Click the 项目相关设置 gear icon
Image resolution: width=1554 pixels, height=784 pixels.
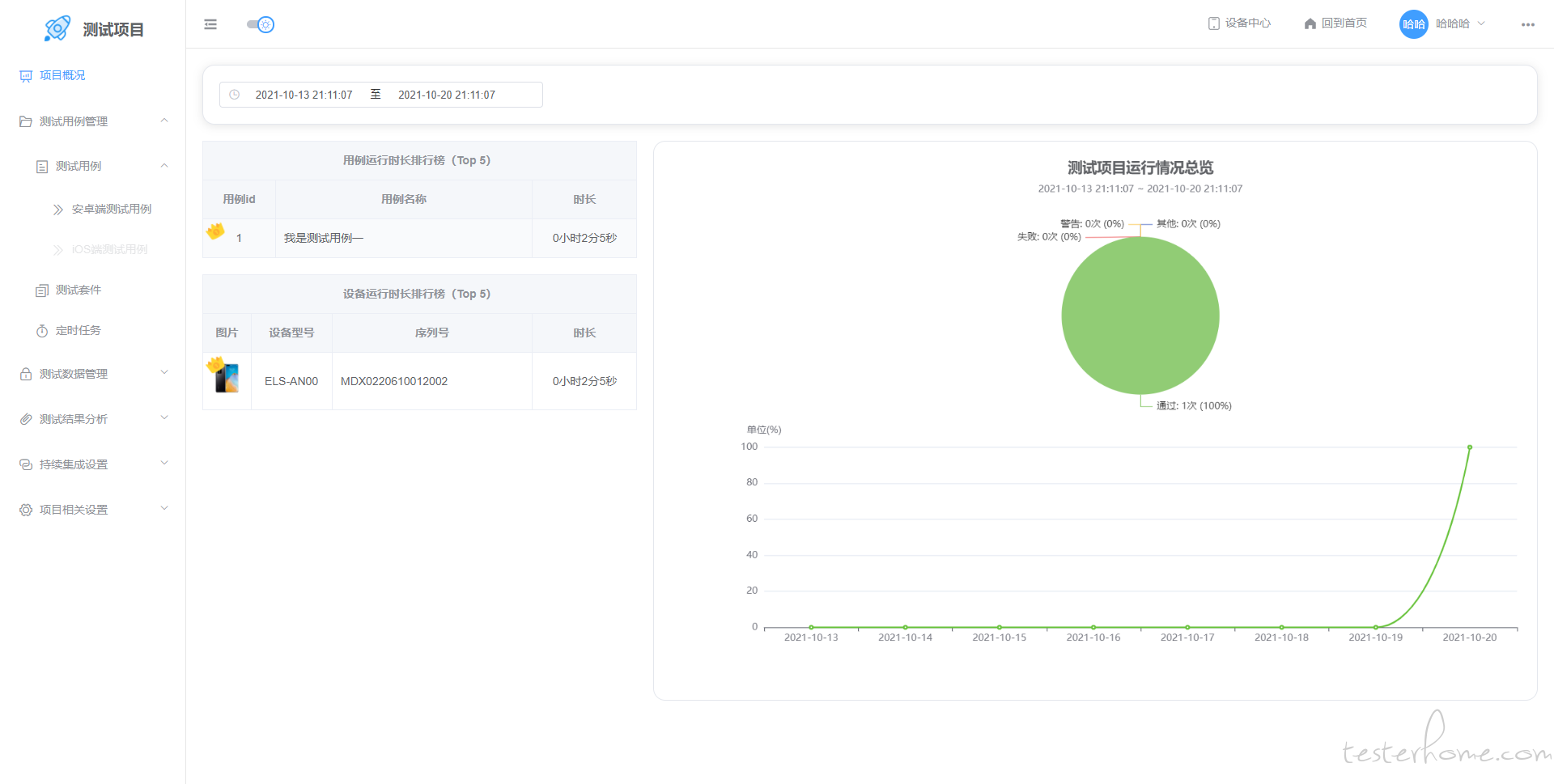[x=26, y=510]
